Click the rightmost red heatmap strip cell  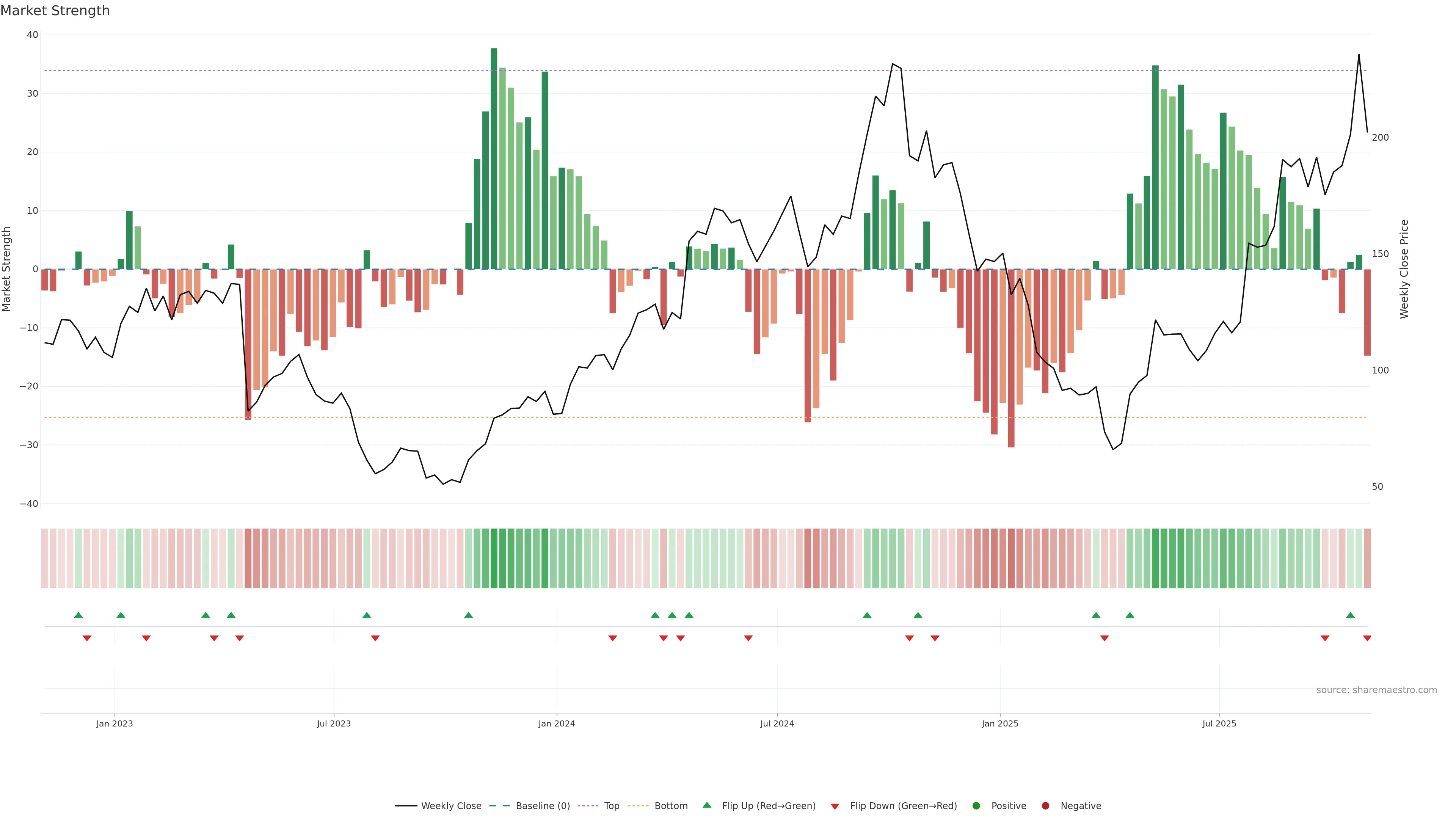pyautogui.click(x=1367, y=559)
